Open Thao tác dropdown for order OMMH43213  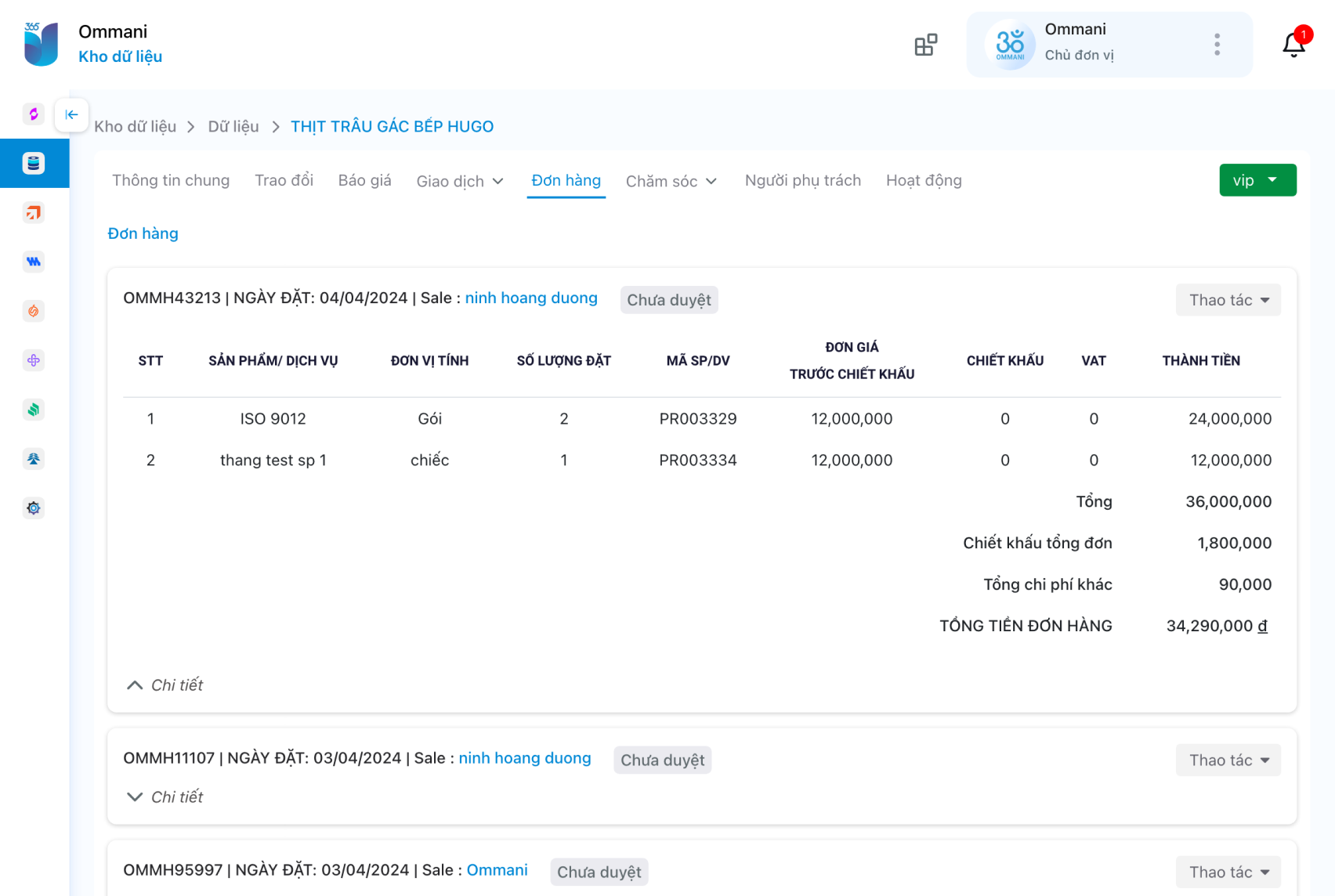coord(1228,300)
